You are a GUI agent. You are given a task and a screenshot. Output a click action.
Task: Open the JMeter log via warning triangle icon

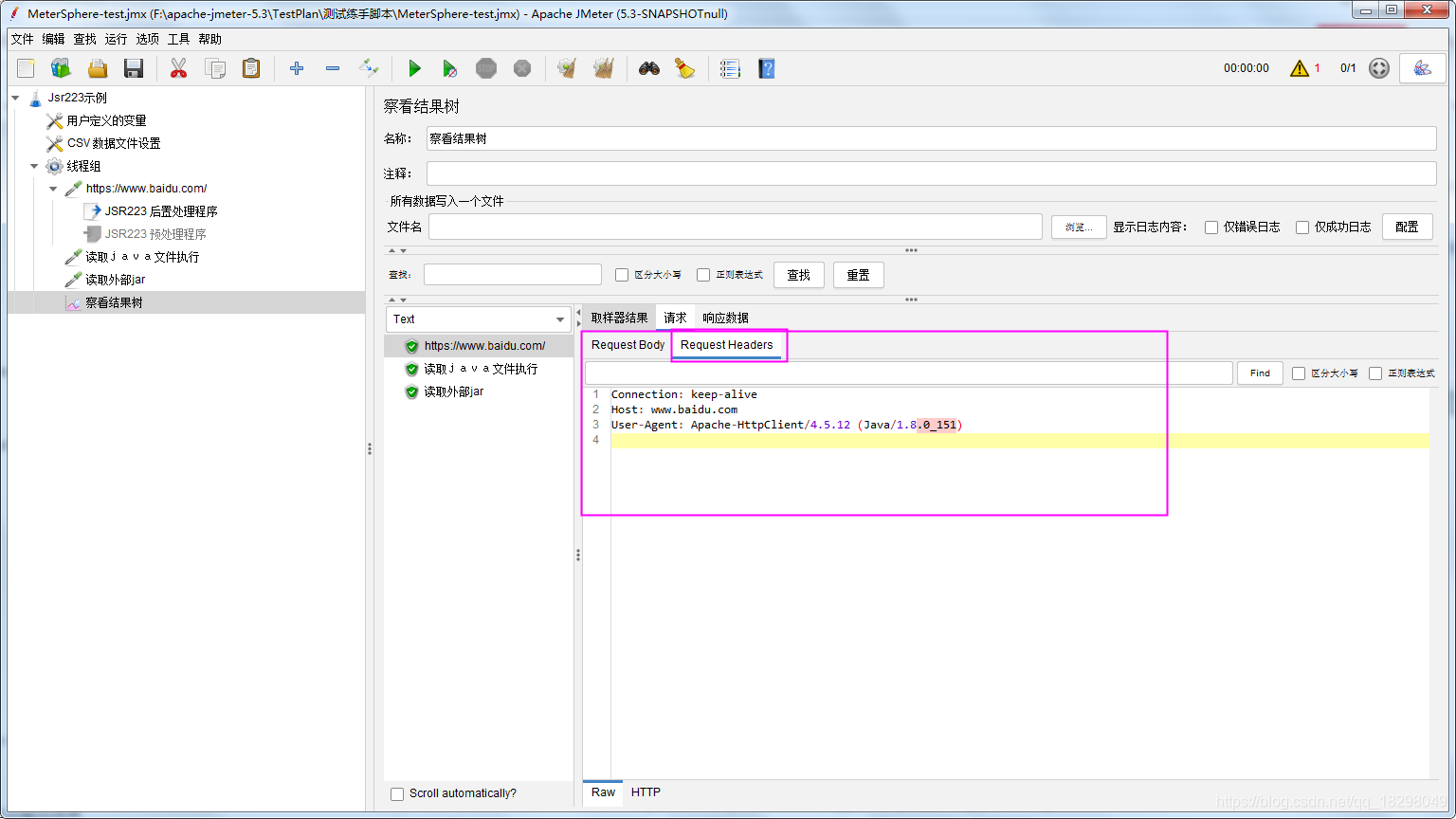click(1304, 67)
